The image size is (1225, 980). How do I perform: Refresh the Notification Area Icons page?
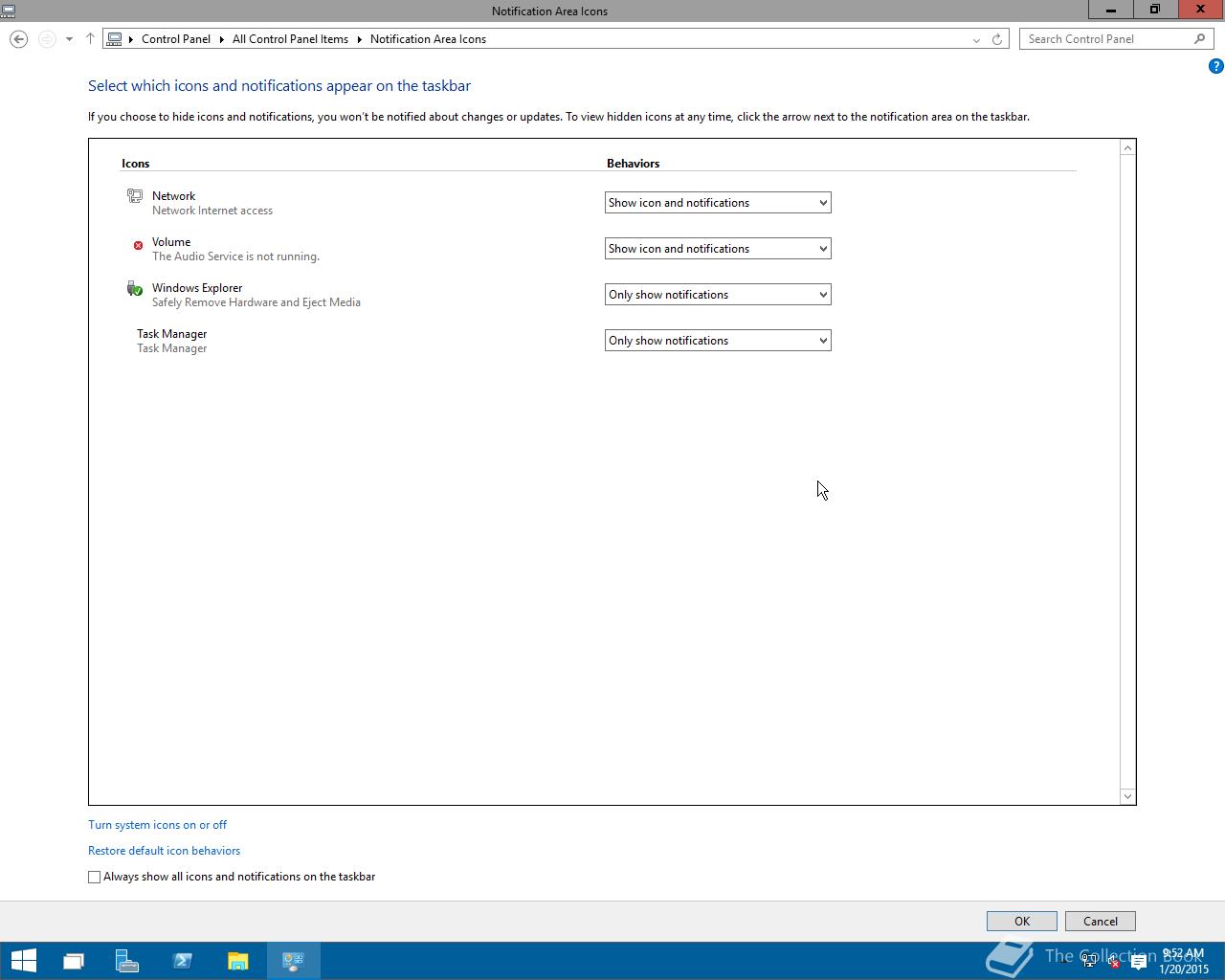pos(996,39)
